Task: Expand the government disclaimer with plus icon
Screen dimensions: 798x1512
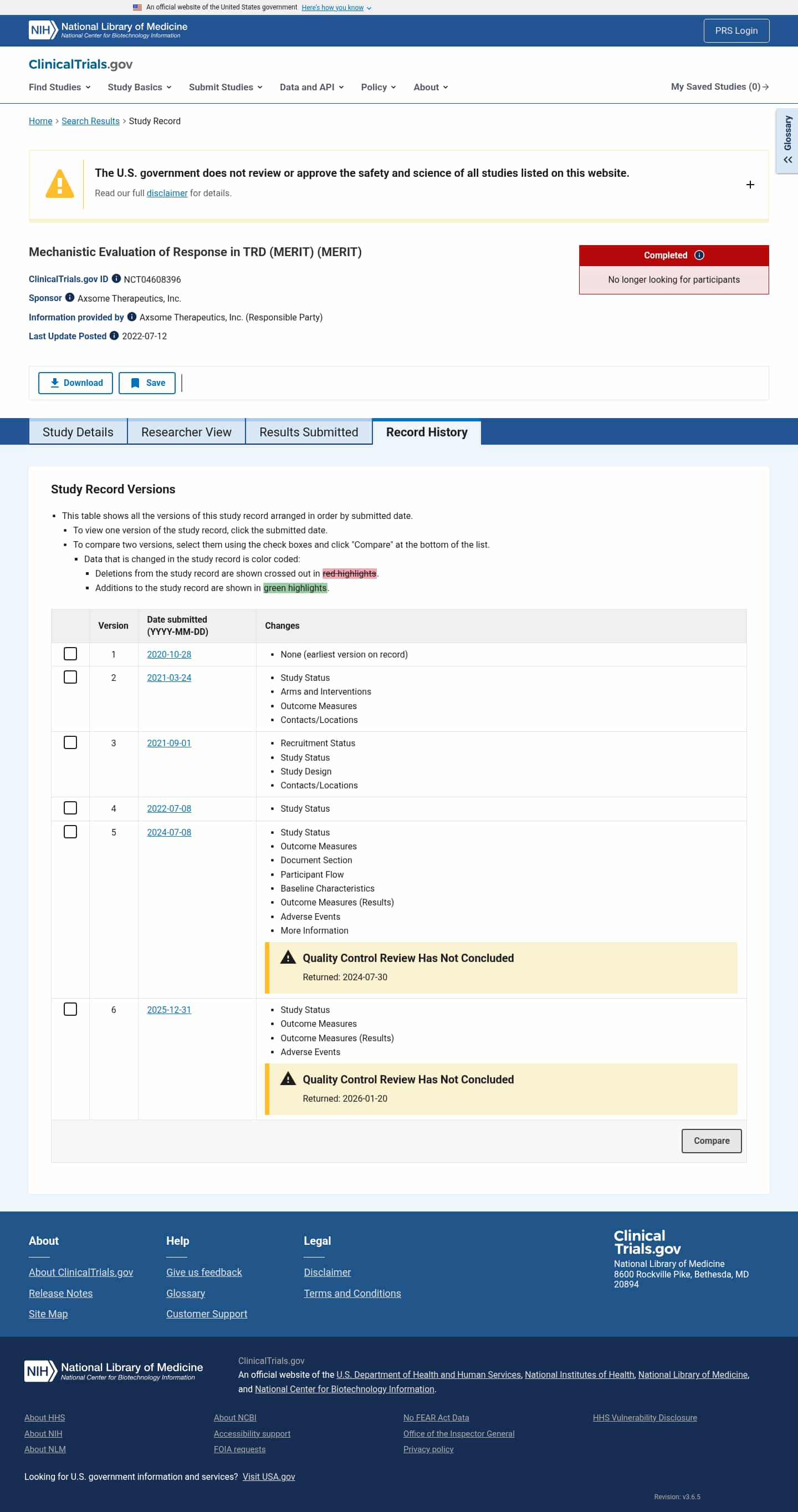Action: pyautogui.click(x=750, y=185)
